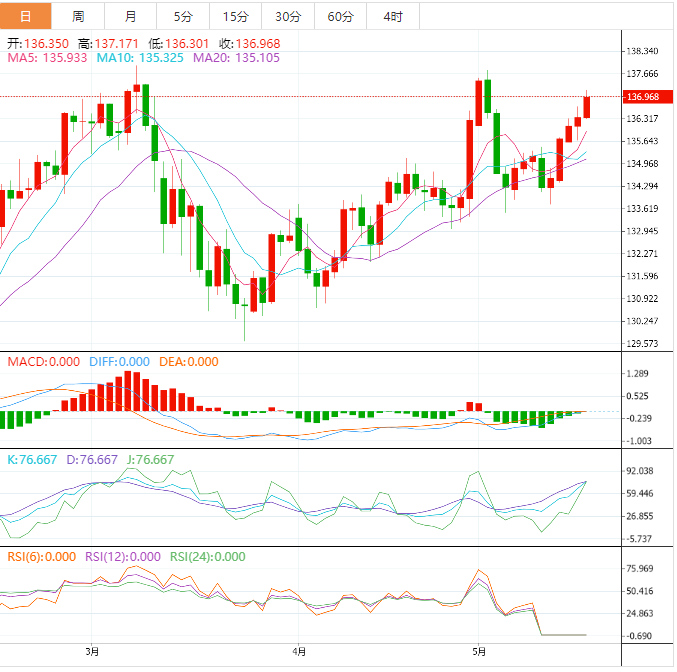The width and height of the screenshot is (677, 672).
Task: Click the DEA:0.000 label in MACD panel
Action: [187, 362]
